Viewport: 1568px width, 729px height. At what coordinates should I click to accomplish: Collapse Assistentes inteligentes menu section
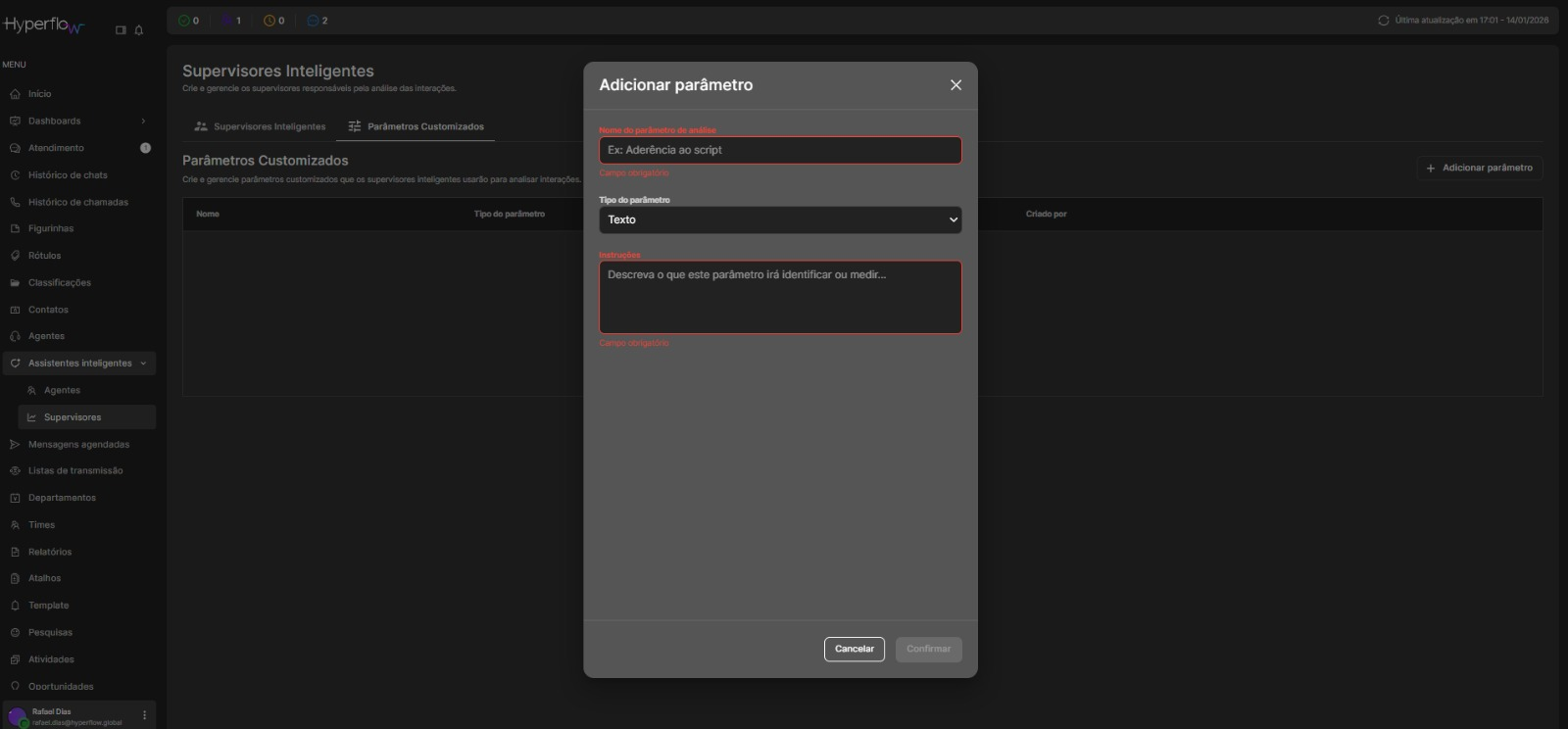pyautogui.click(x=143, y=364)
